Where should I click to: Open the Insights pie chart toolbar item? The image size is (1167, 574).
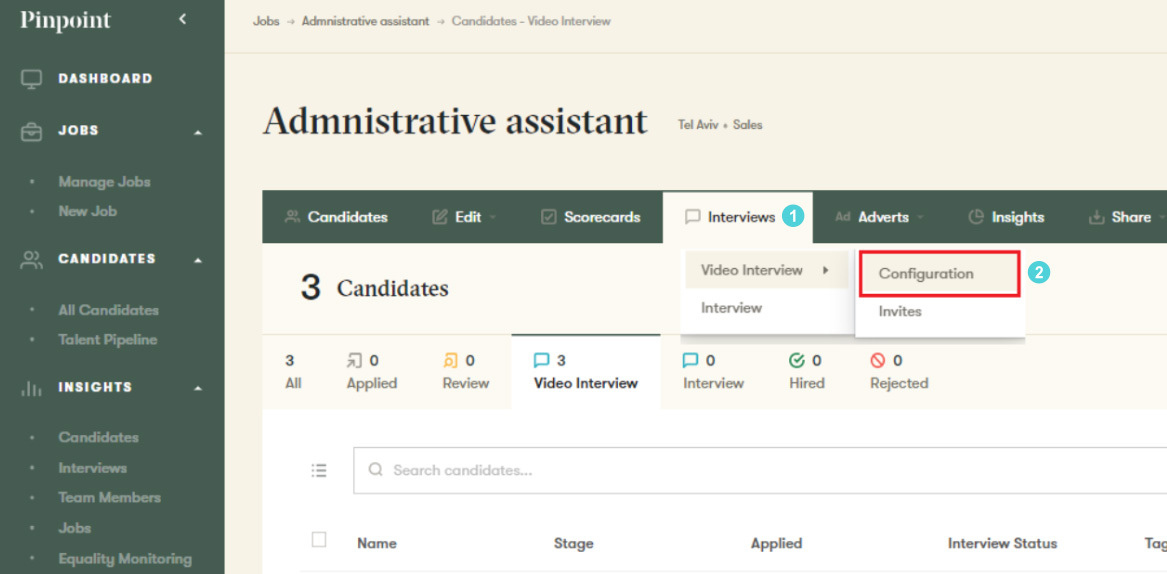1006,217
